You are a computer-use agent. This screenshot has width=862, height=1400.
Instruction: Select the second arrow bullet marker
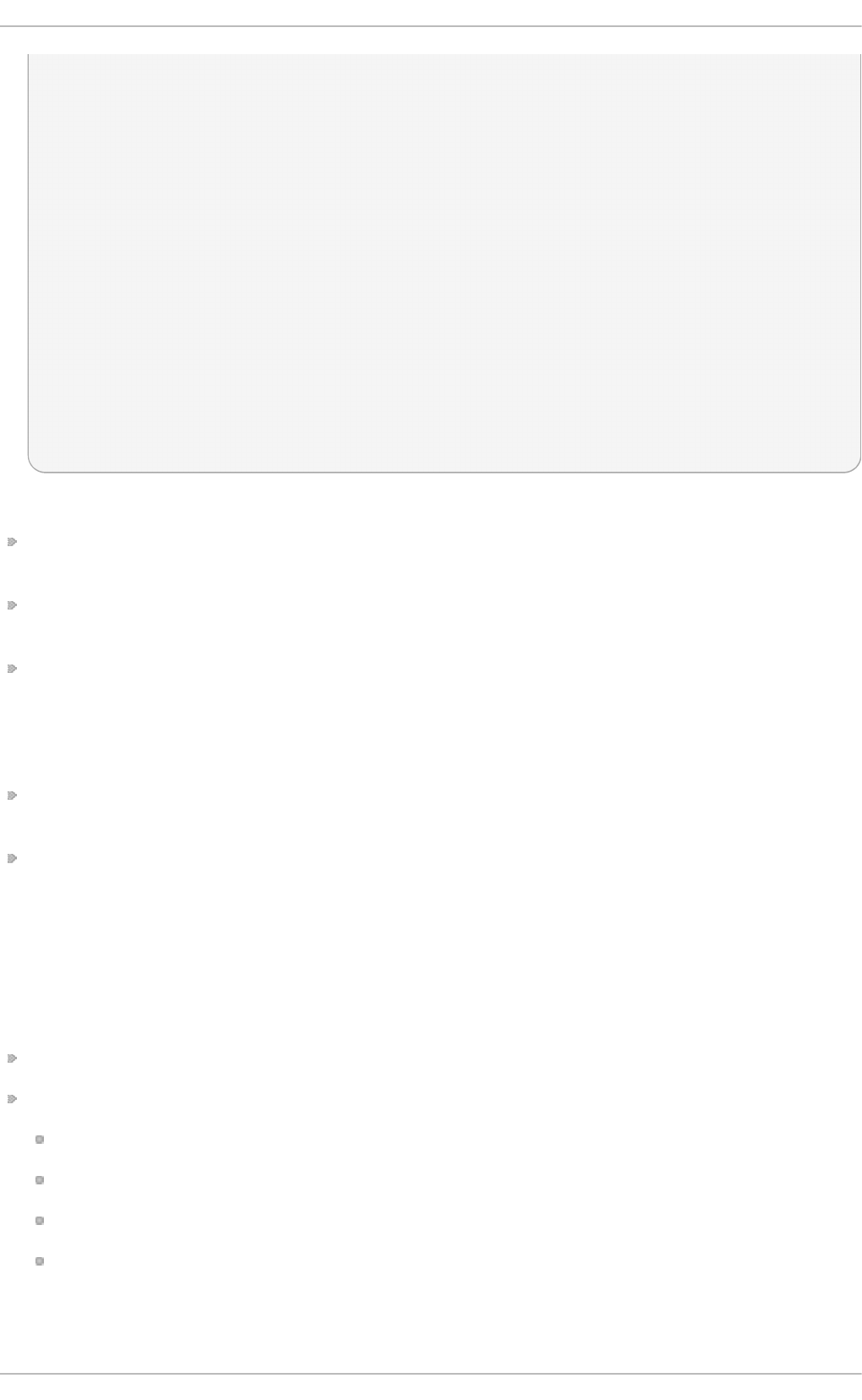pos(12,605)
